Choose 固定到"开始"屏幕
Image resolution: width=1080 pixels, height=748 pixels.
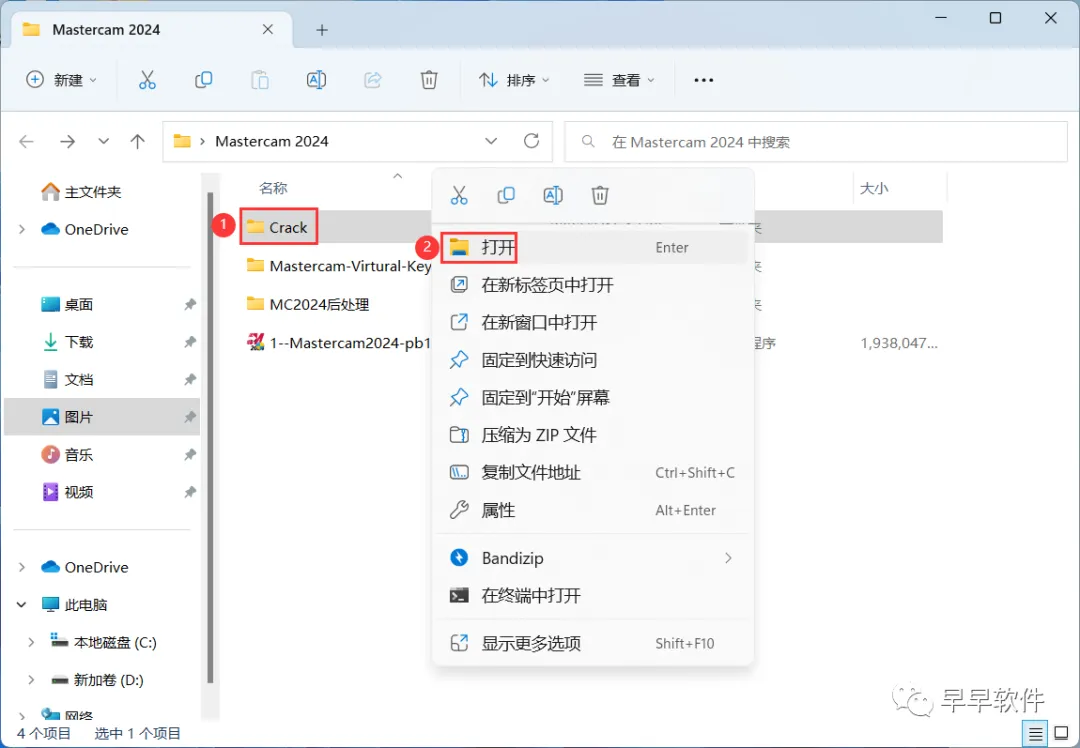tap(592, 397)
